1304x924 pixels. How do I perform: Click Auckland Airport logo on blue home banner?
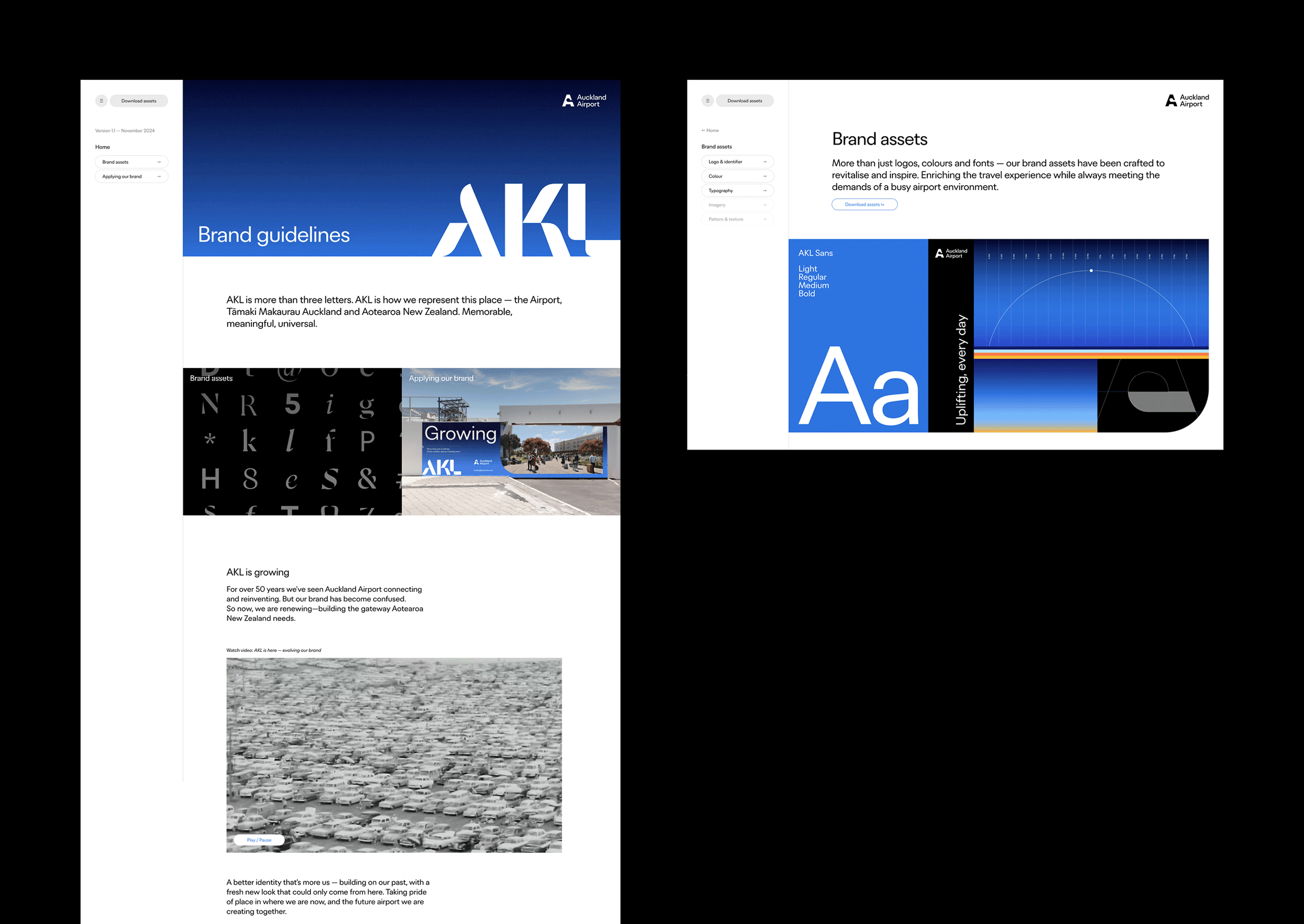click(584, 101)
